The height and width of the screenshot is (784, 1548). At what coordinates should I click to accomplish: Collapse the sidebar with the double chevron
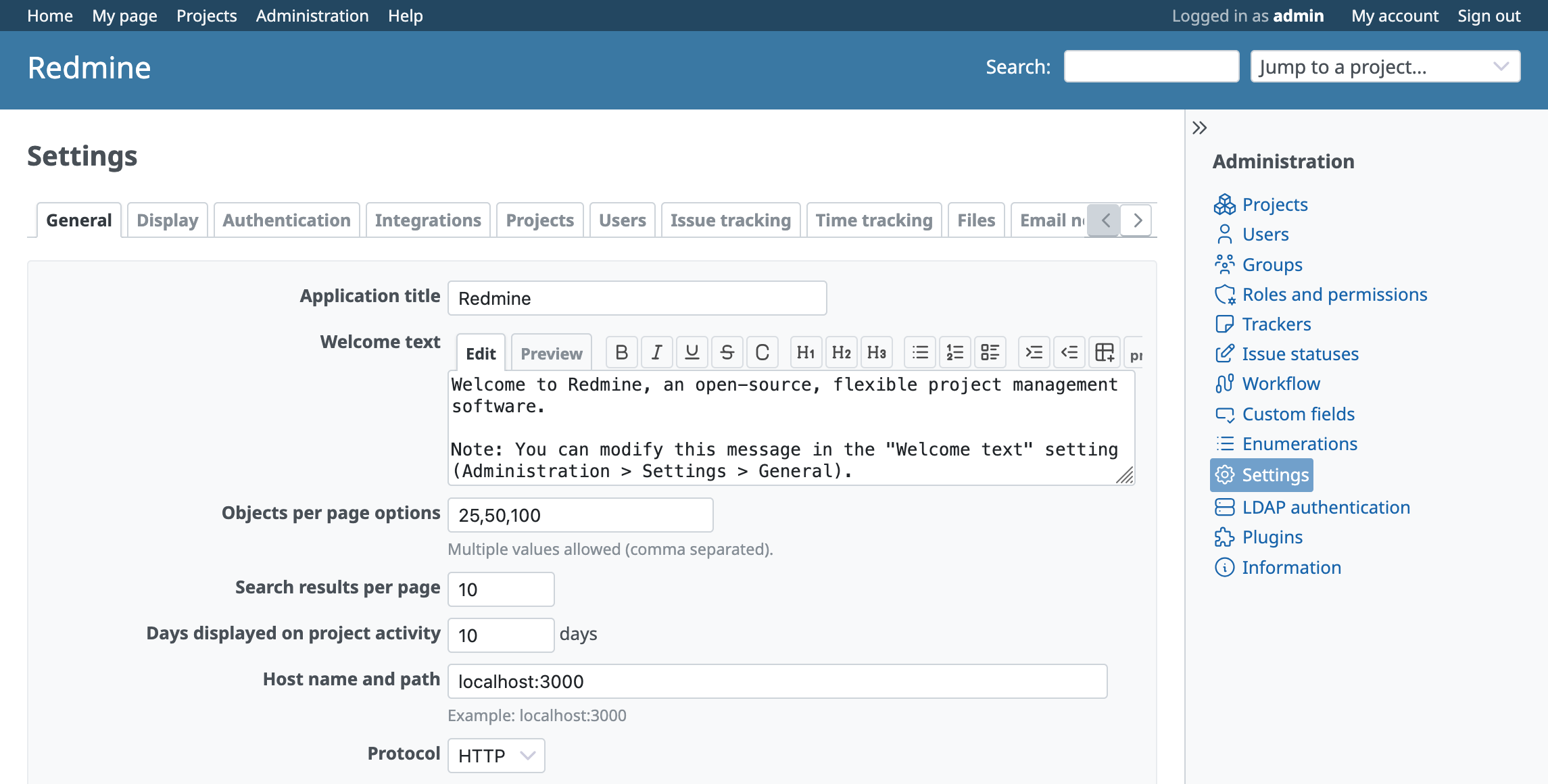tap(1200, 128)
